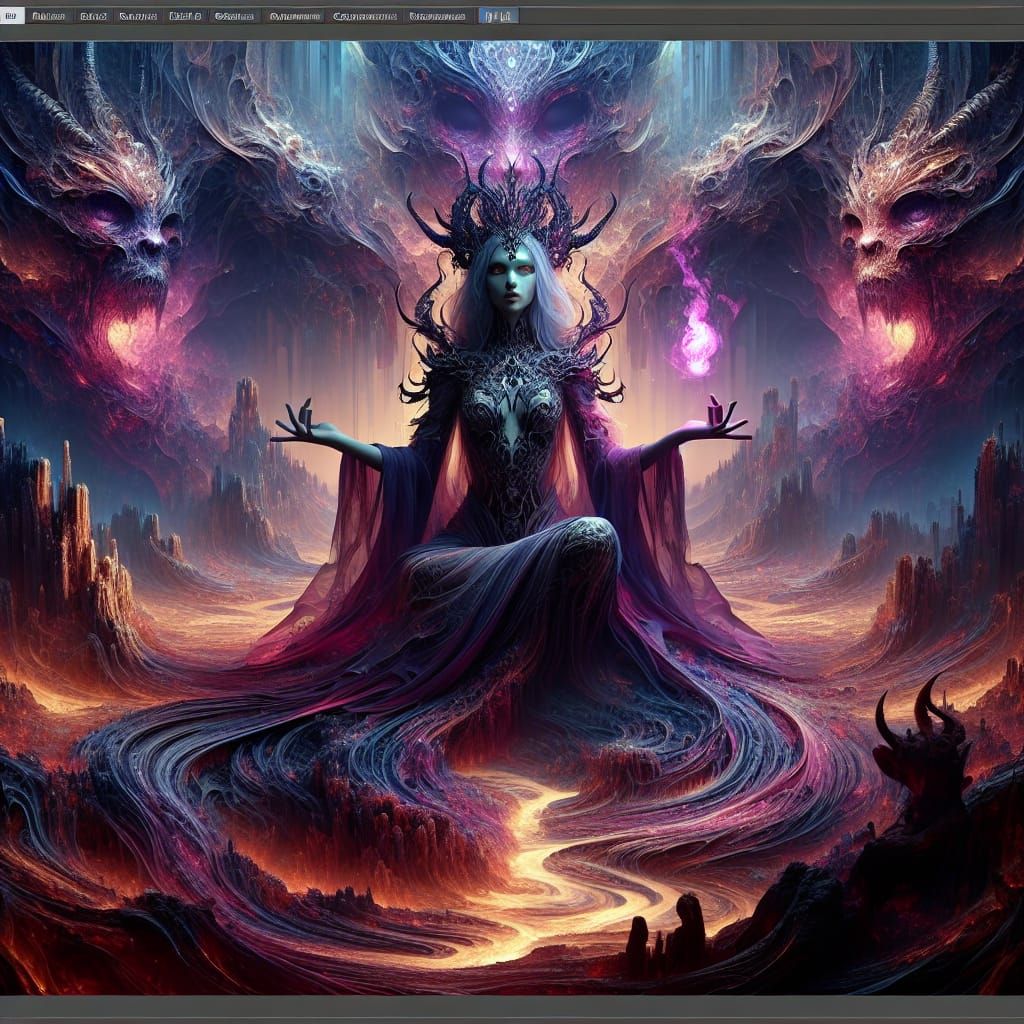Click the small paired icon button near toolbar center
Image resolution: width=1024 pixels, height=1024 pixels.
tap(497, 15)
